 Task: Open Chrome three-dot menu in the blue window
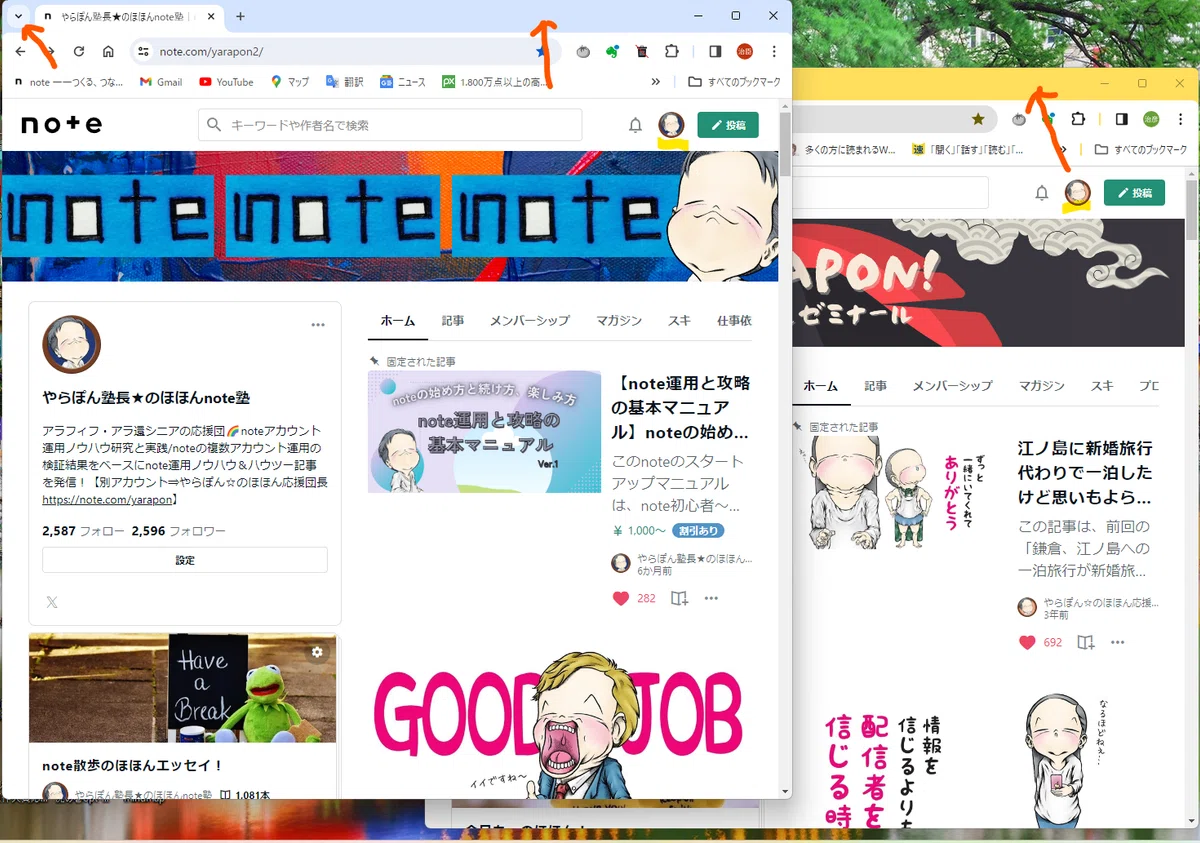pyautogui.click(x=774, y=51)
